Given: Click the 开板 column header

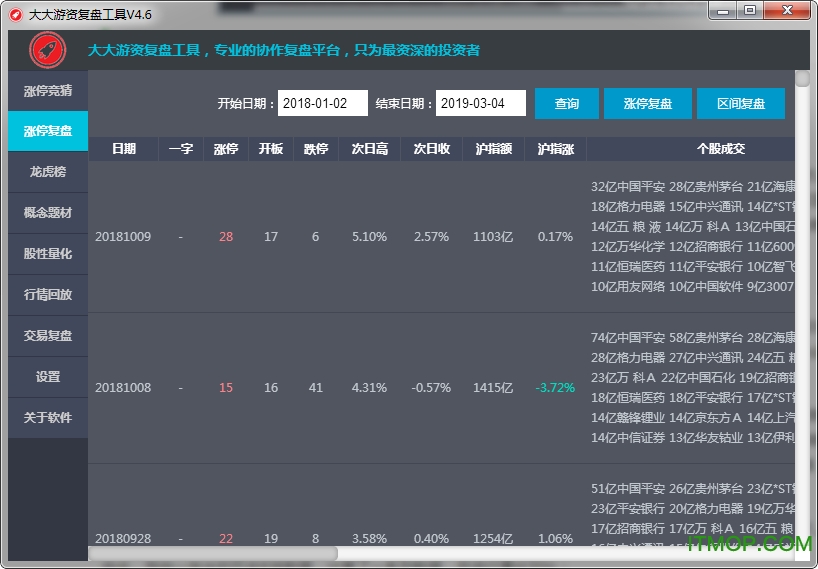Looking at the screenshot, I should pyautogui.click(x=271, y=149).
